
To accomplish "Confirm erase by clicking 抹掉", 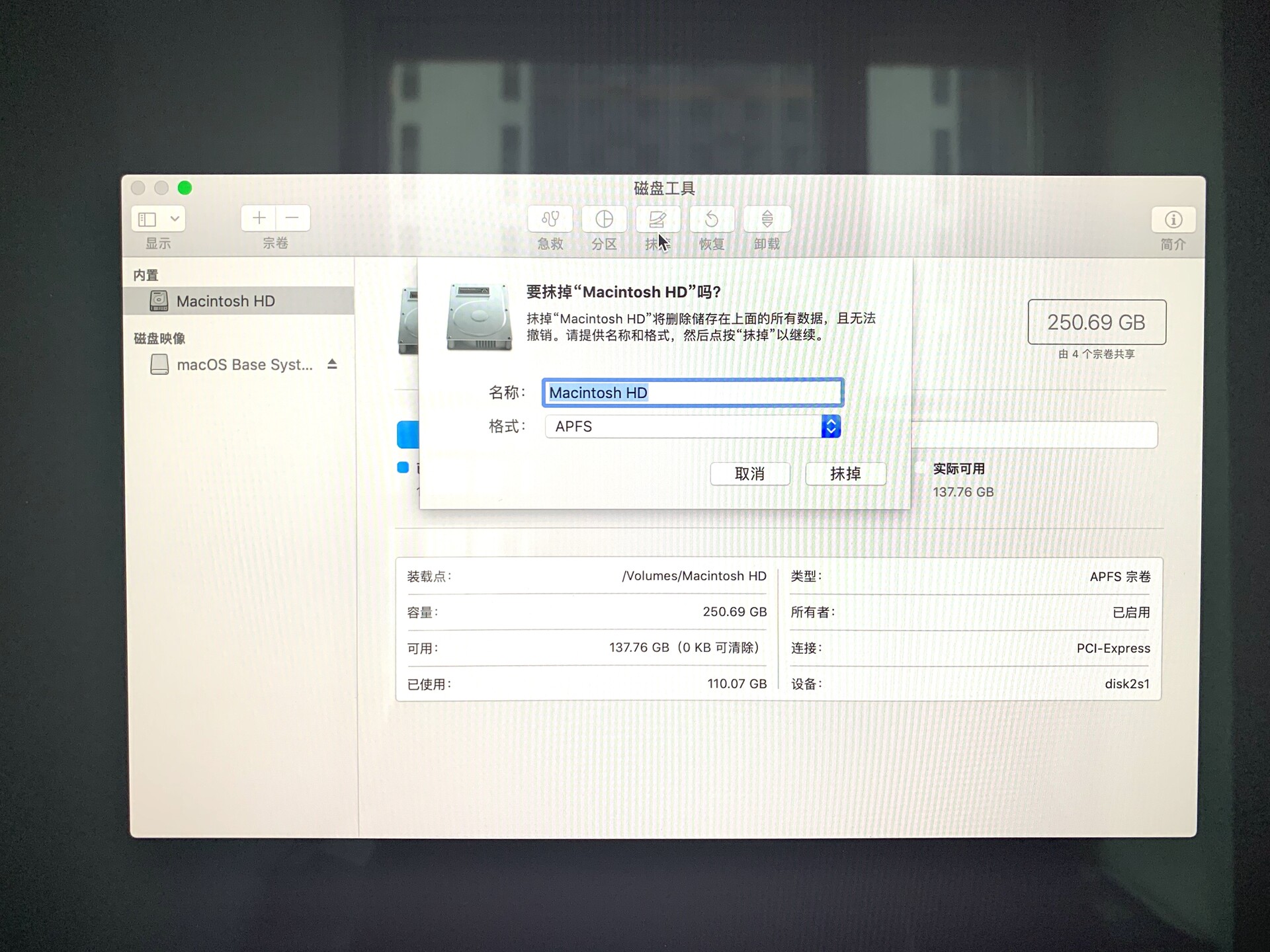I will pos(845,474).
